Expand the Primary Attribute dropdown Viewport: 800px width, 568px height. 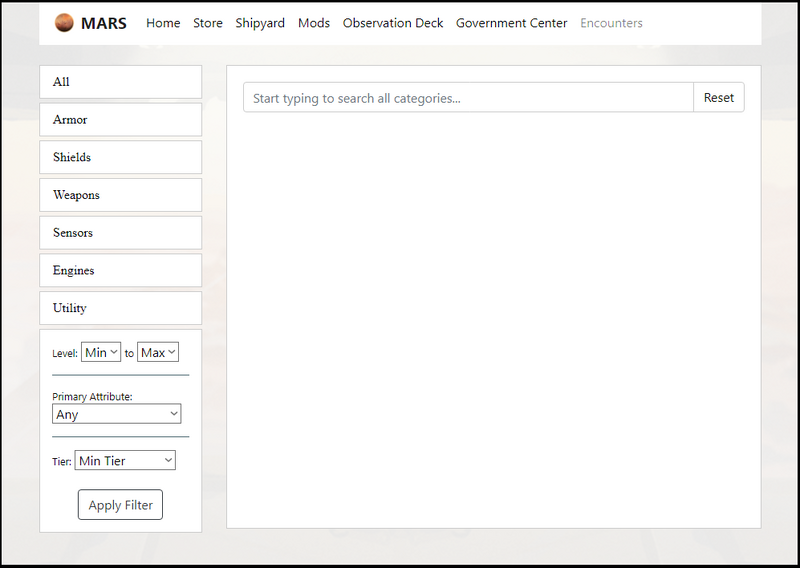point(116,414)
